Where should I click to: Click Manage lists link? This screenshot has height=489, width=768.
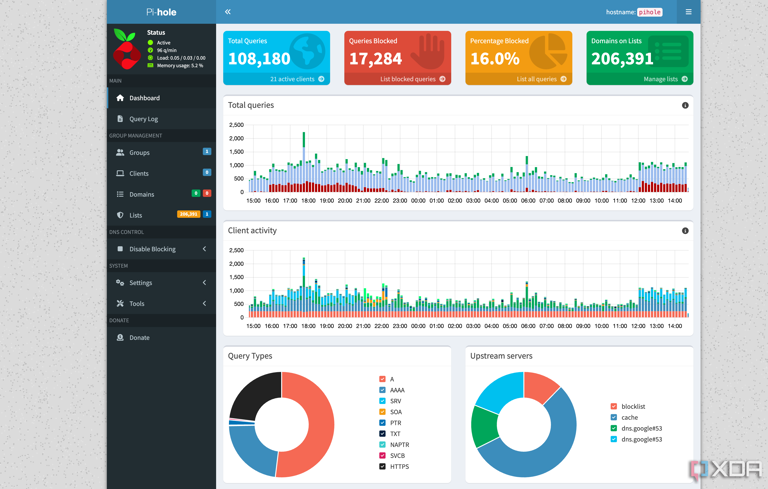(665, 79)
